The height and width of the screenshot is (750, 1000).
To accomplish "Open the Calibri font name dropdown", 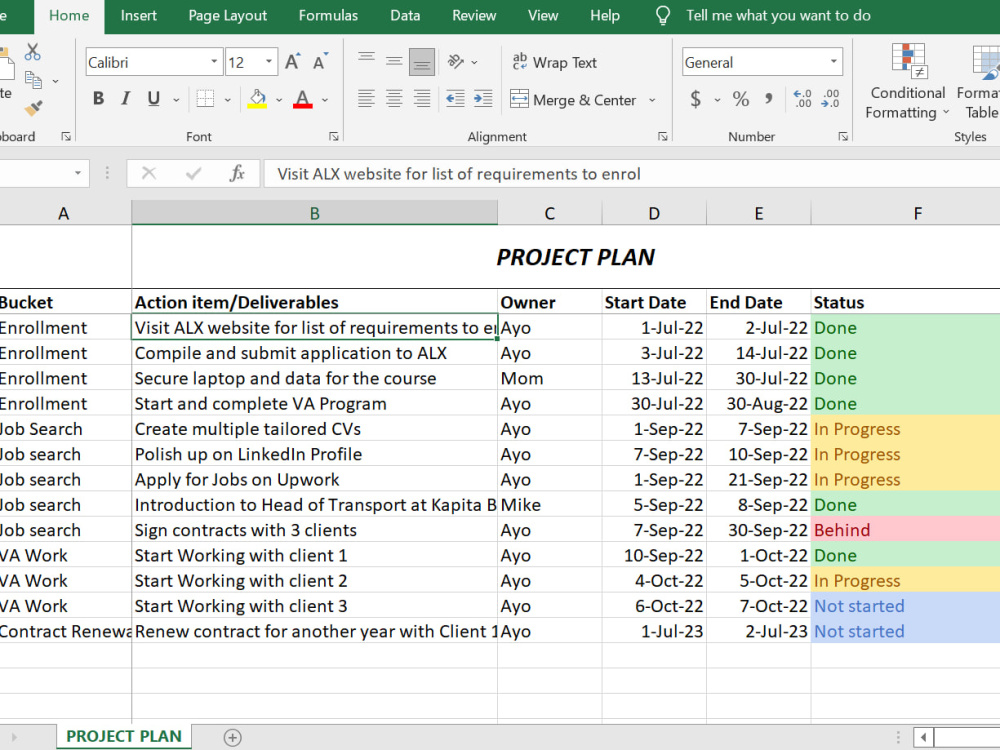I will pyautogui.click(x=214, y=62).
